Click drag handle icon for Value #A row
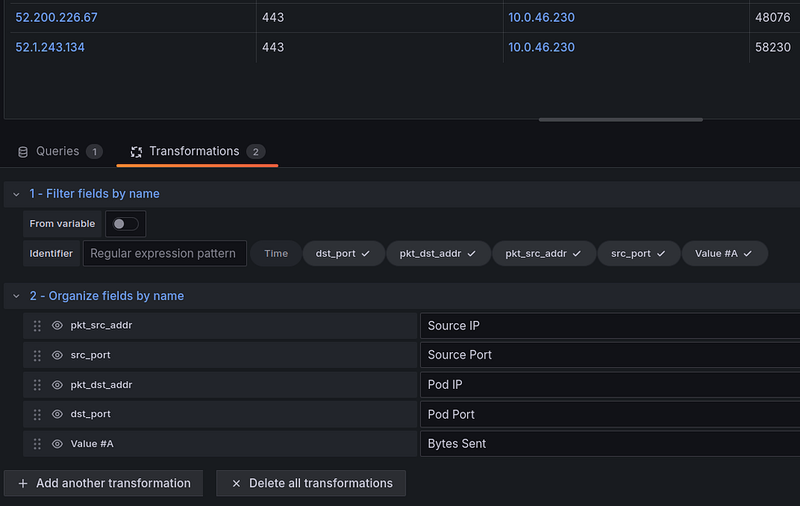The width and height of the screenshot is (800, 506). click(x=37, y=444)
